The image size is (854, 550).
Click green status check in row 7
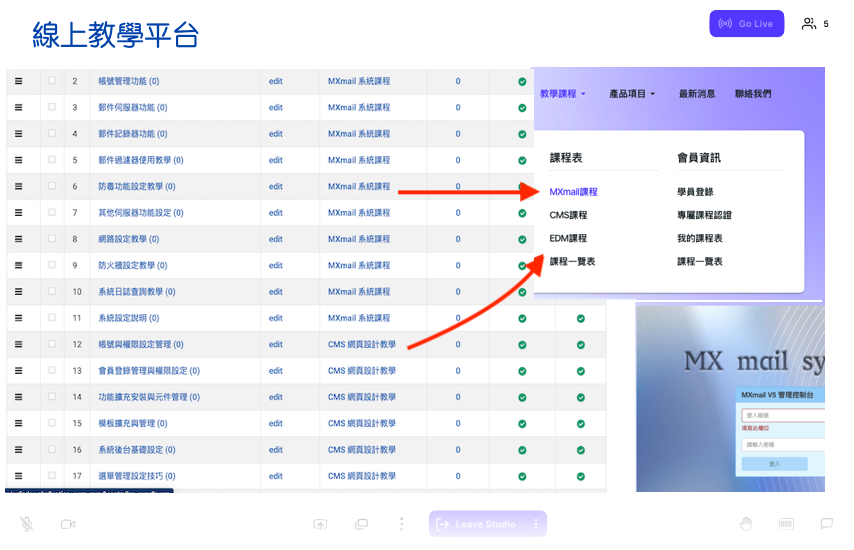tap(522, 213)
